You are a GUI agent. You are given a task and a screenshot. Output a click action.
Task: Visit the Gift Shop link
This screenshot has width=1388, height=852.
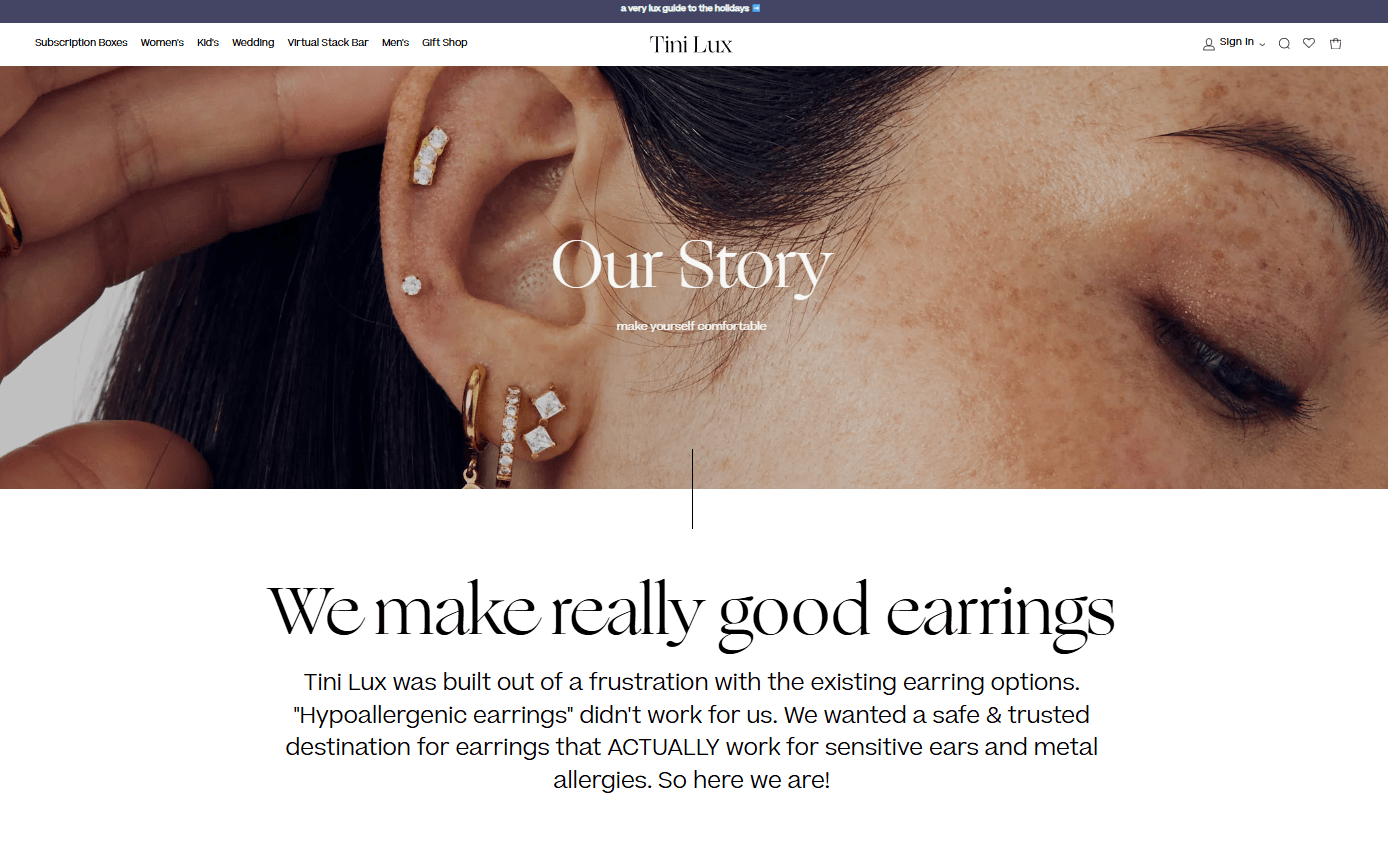[x=445, y=43]
